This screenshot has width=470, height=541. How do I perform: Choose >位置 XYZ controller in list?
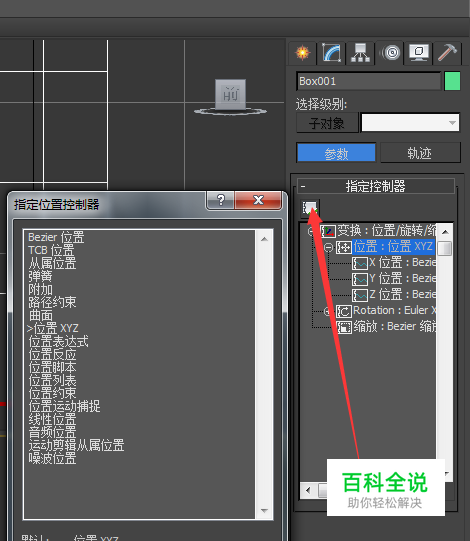pos(53,328)
